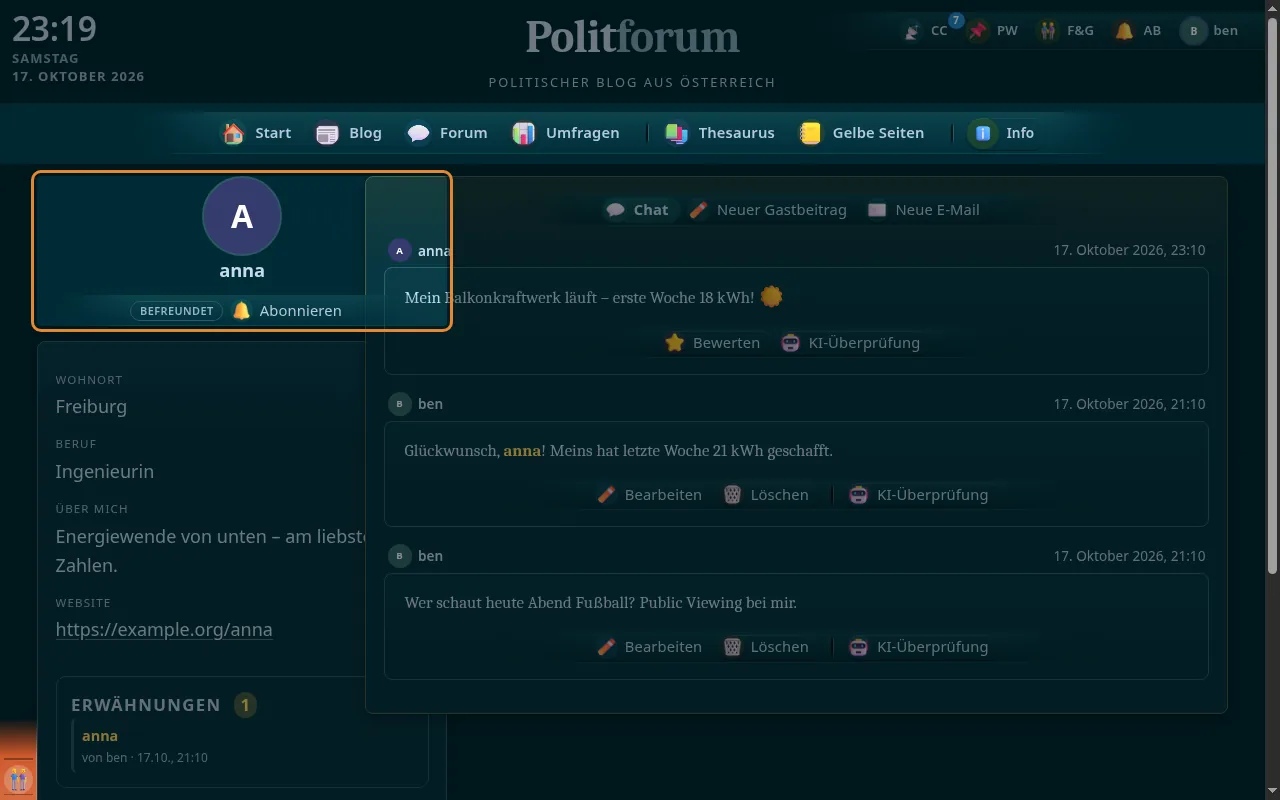Open the Thesaurus books icon
Screen dimensions: 1280x800
677,133
